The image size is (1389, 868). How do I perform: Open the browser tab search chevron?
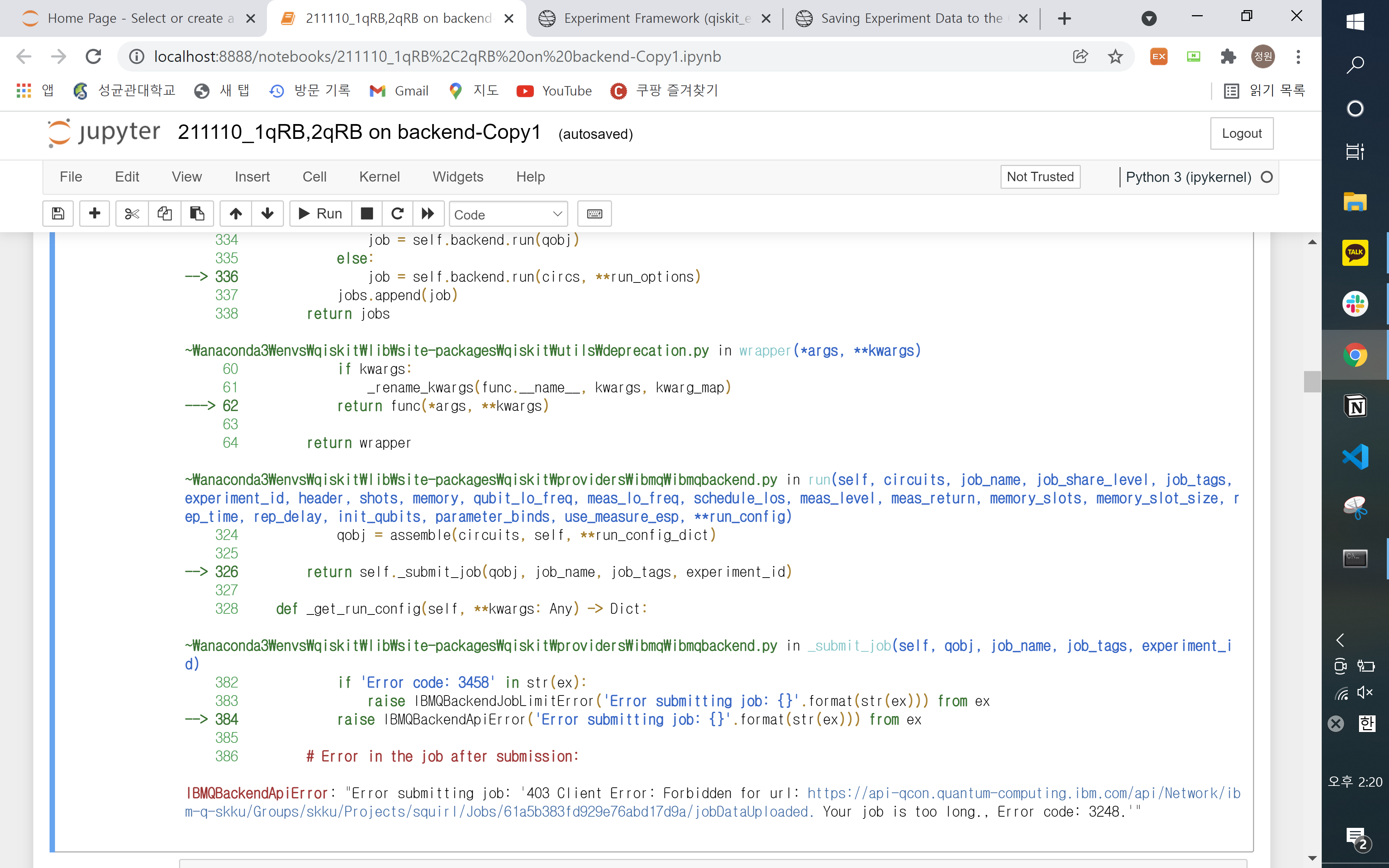pyautogui.click(x=1149, y=18)
